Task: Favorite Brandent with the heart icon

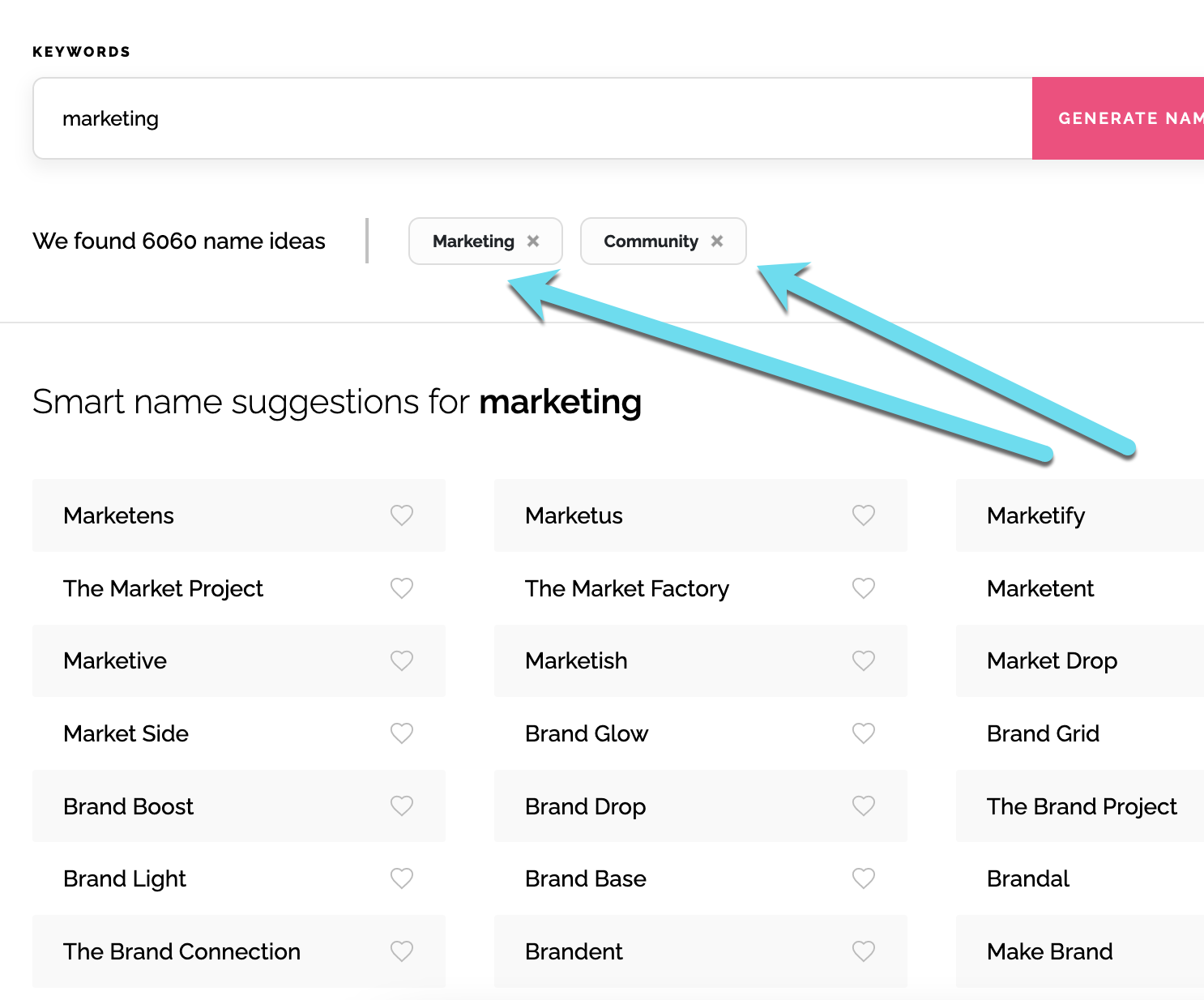Action: 863,951
